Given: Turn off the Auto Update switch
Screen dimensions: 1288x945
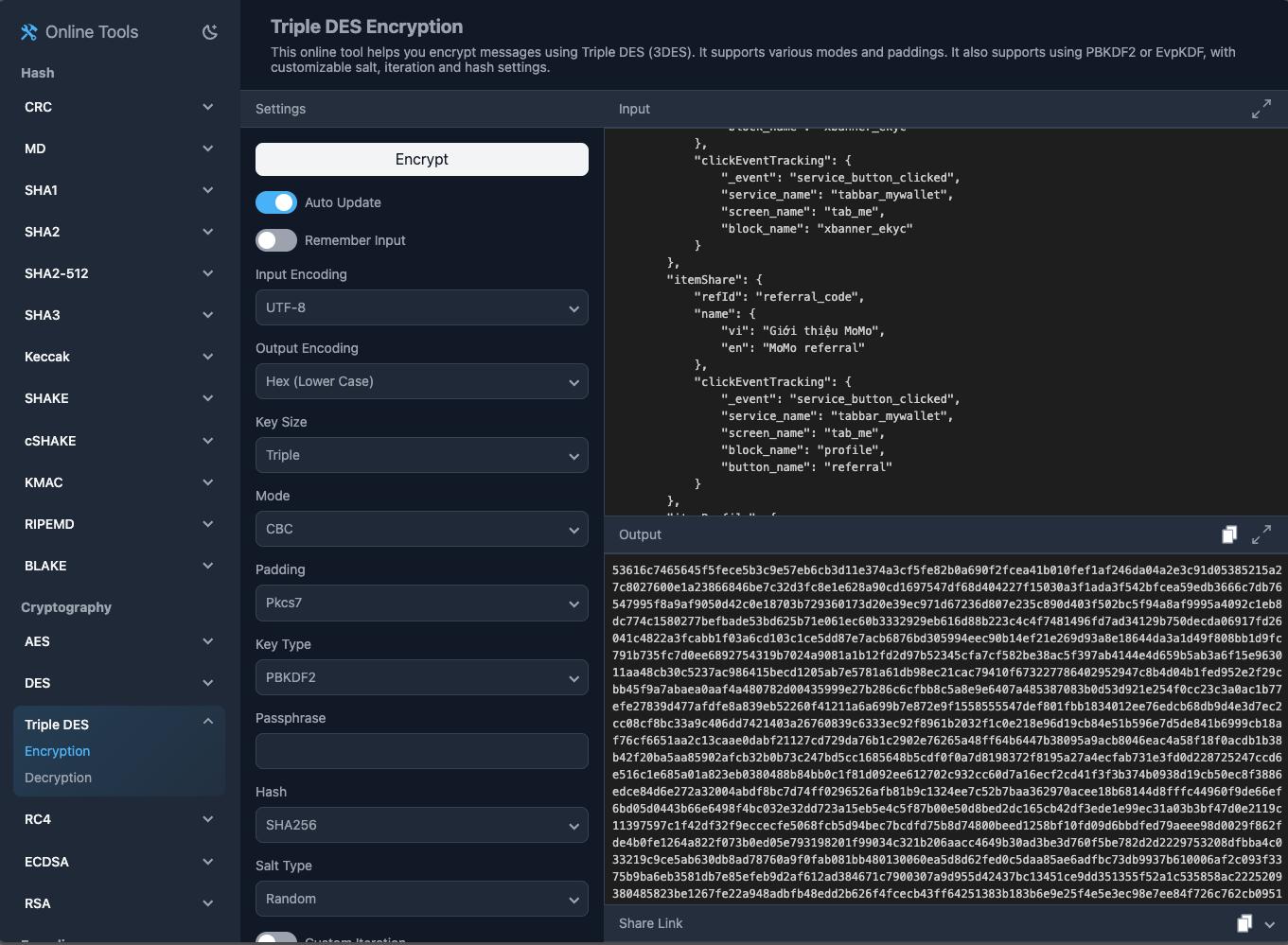Looking at the screenshot, I should click(x=276, y=202).
